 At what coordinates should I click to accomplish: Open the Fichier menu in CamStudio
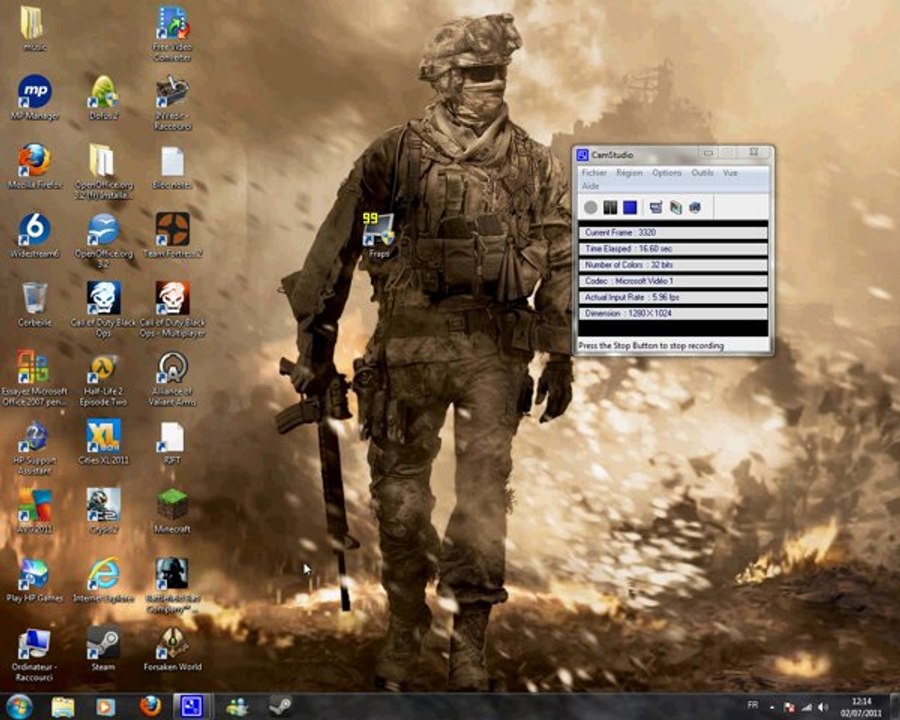(594, 172)
